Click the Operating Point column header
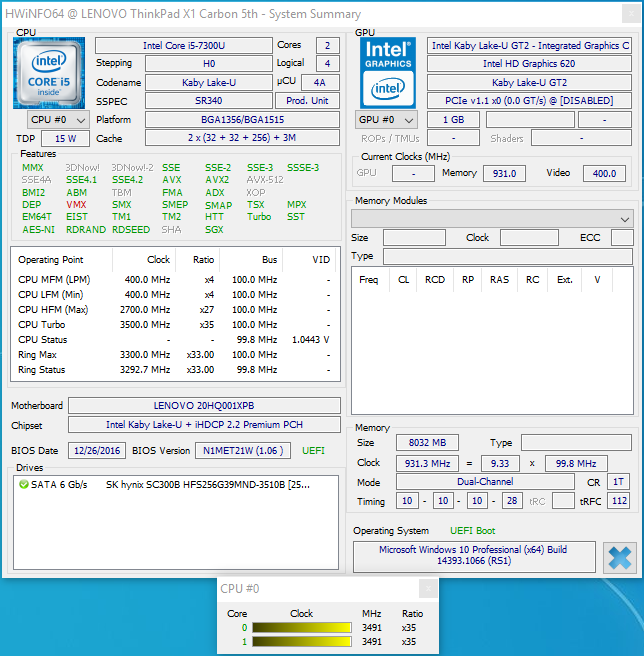The image size is (644, 656). click(62, 260)
